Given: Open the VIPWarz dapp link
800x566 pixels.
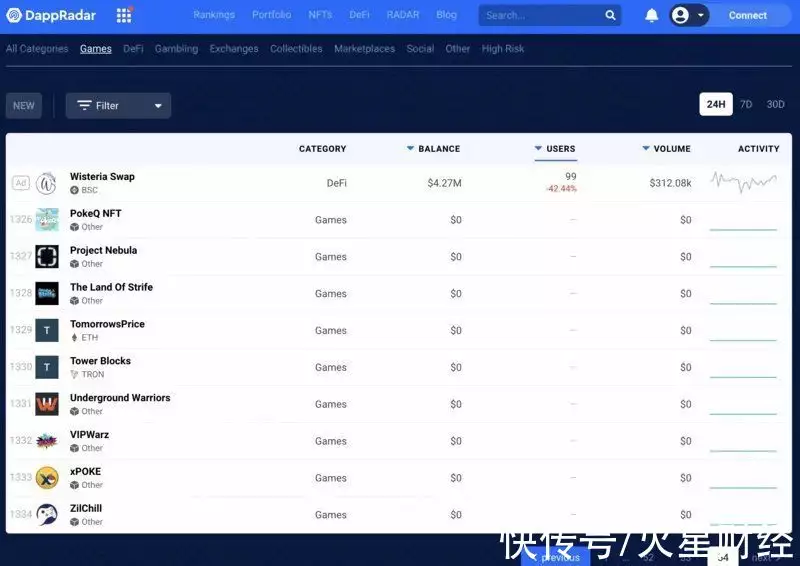Looking at the screenshot, I should coord(89,434).
